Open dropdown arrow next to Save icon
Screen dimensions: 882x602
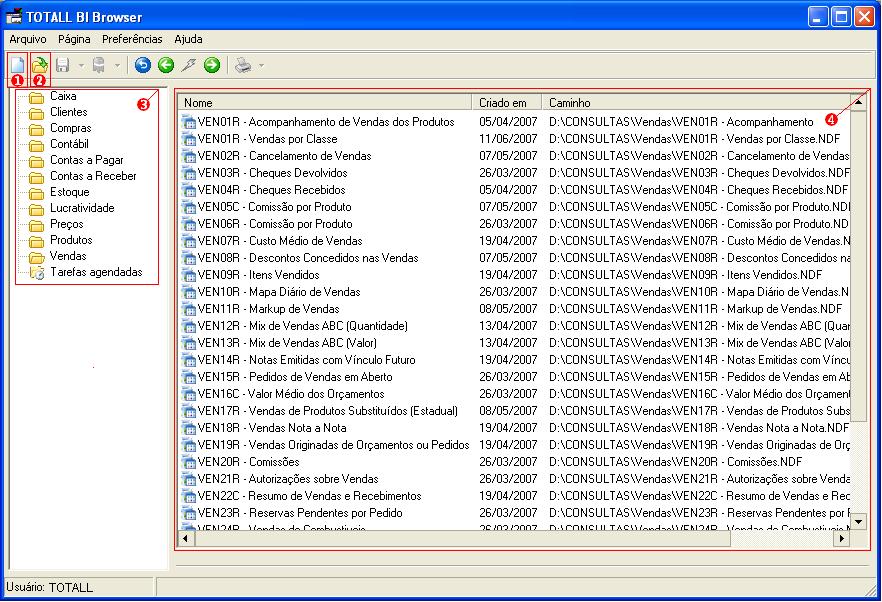(81, 66)
